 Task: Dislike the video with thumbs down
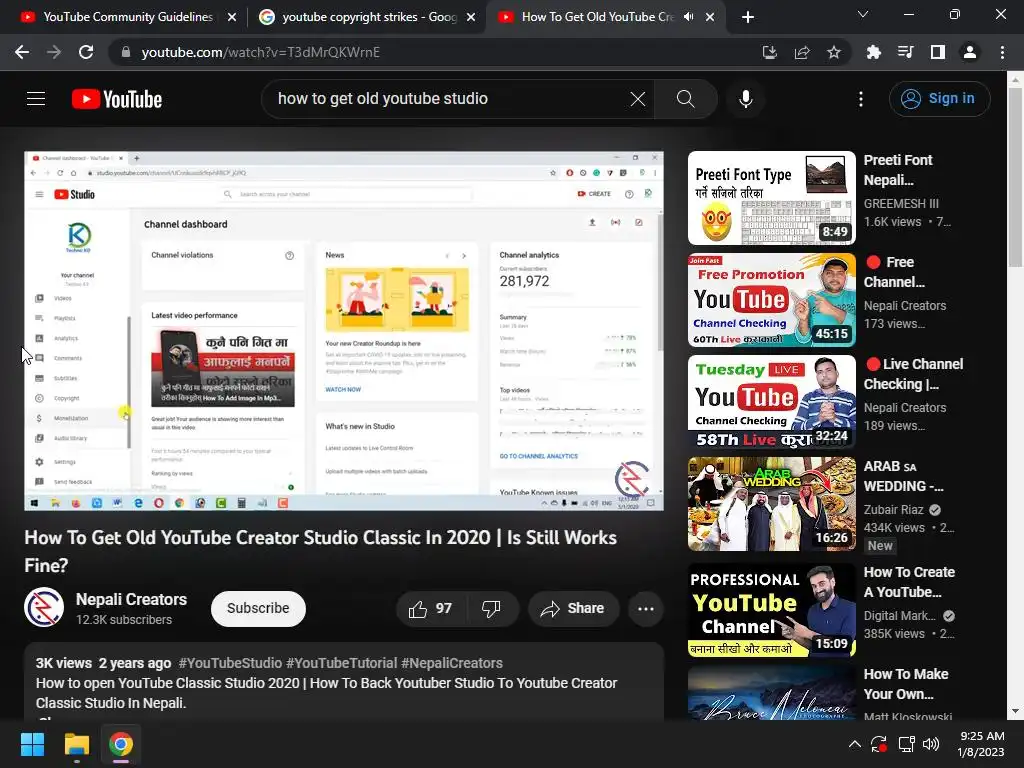tap(491, 609)
